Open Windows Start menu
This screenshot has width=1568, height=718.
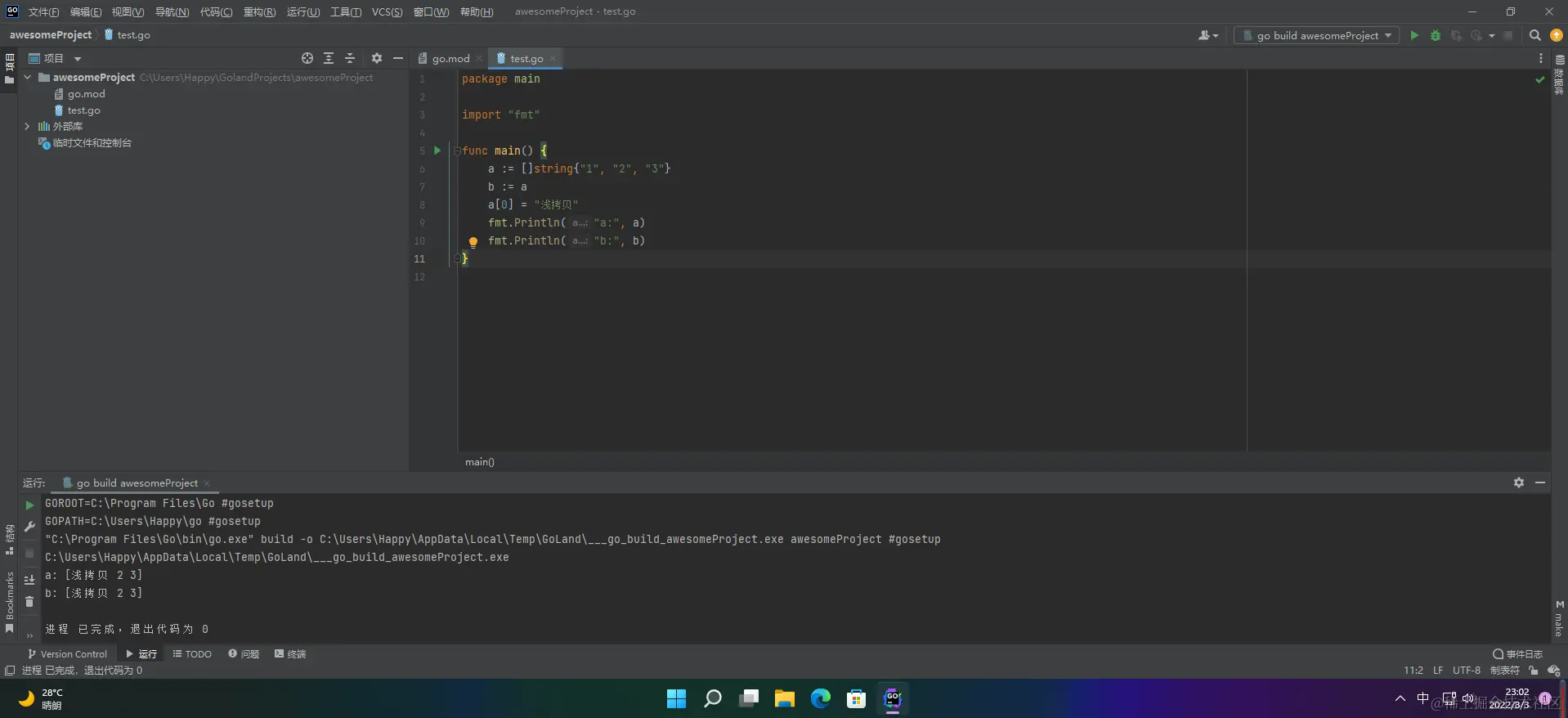coord(676,698)
